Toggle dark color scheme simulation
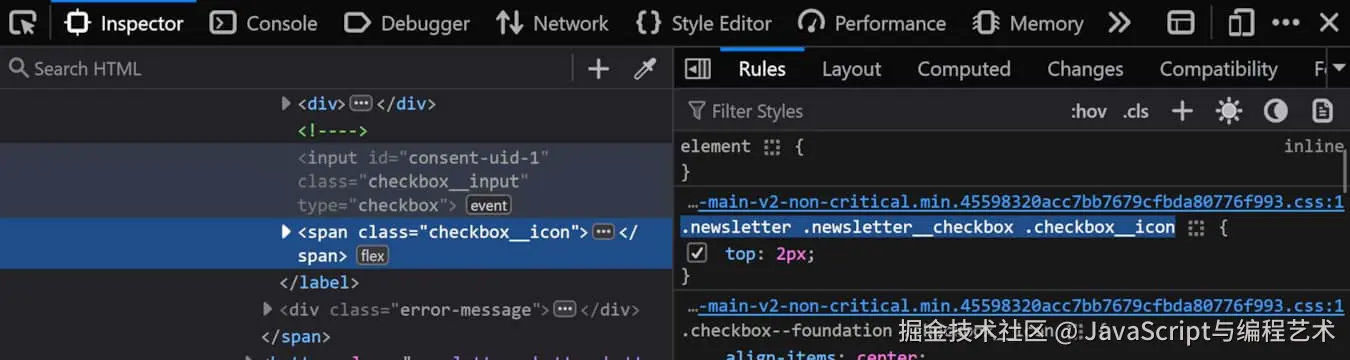Viewport: 1350px width, 360px height. point(1275,111)
